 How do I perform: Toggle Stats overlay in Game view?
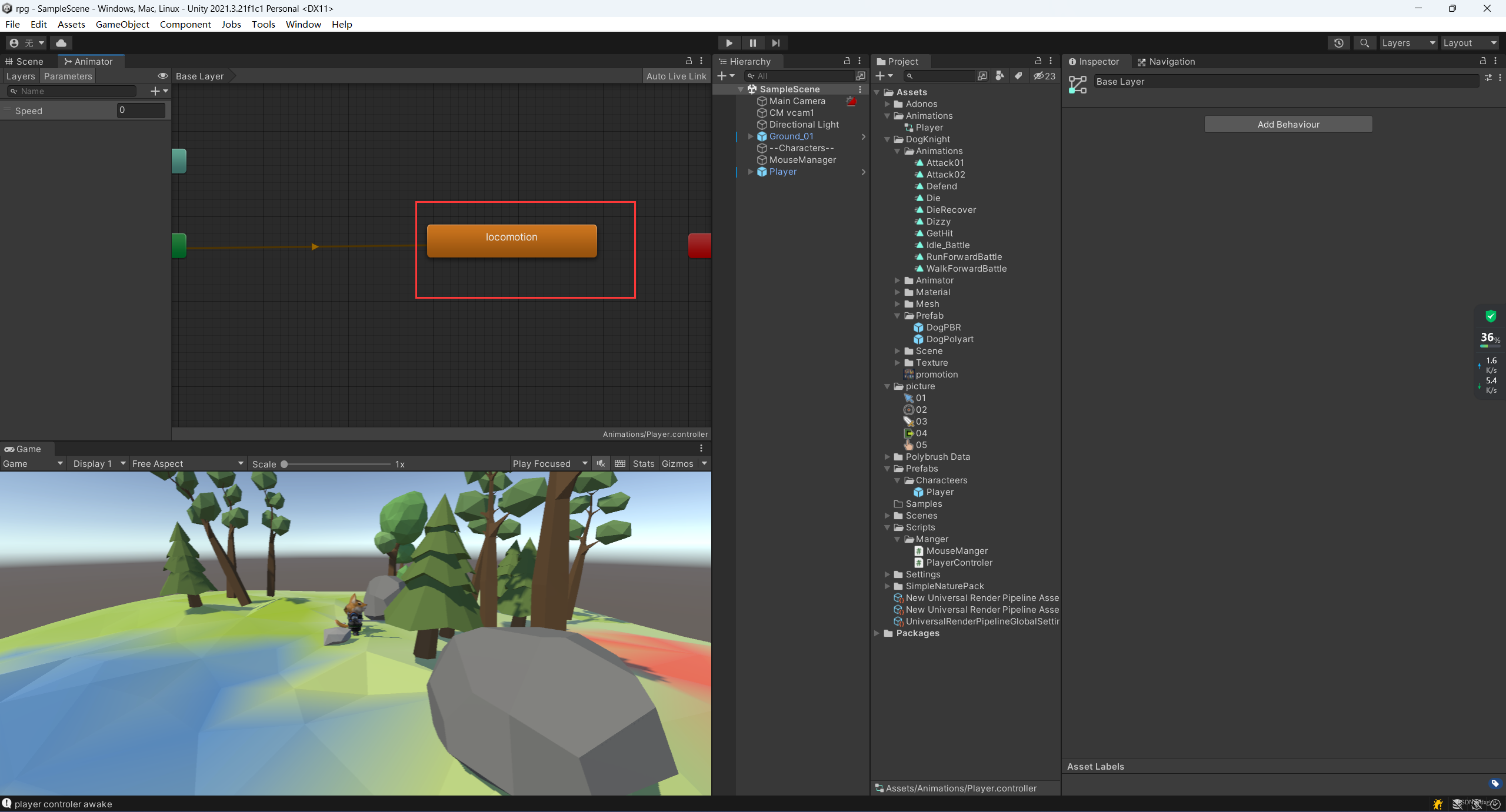643,463
